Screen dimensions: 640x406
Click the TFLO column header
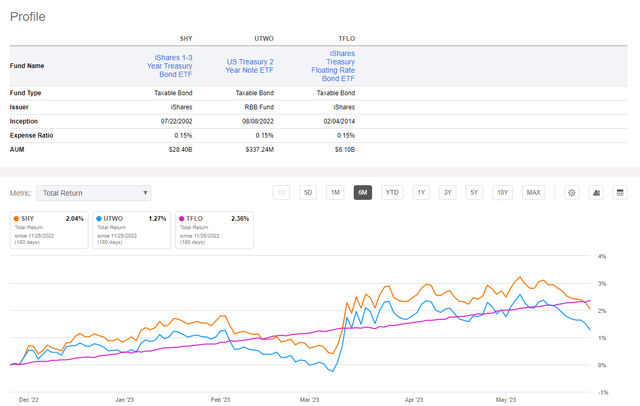click(347, 38)
